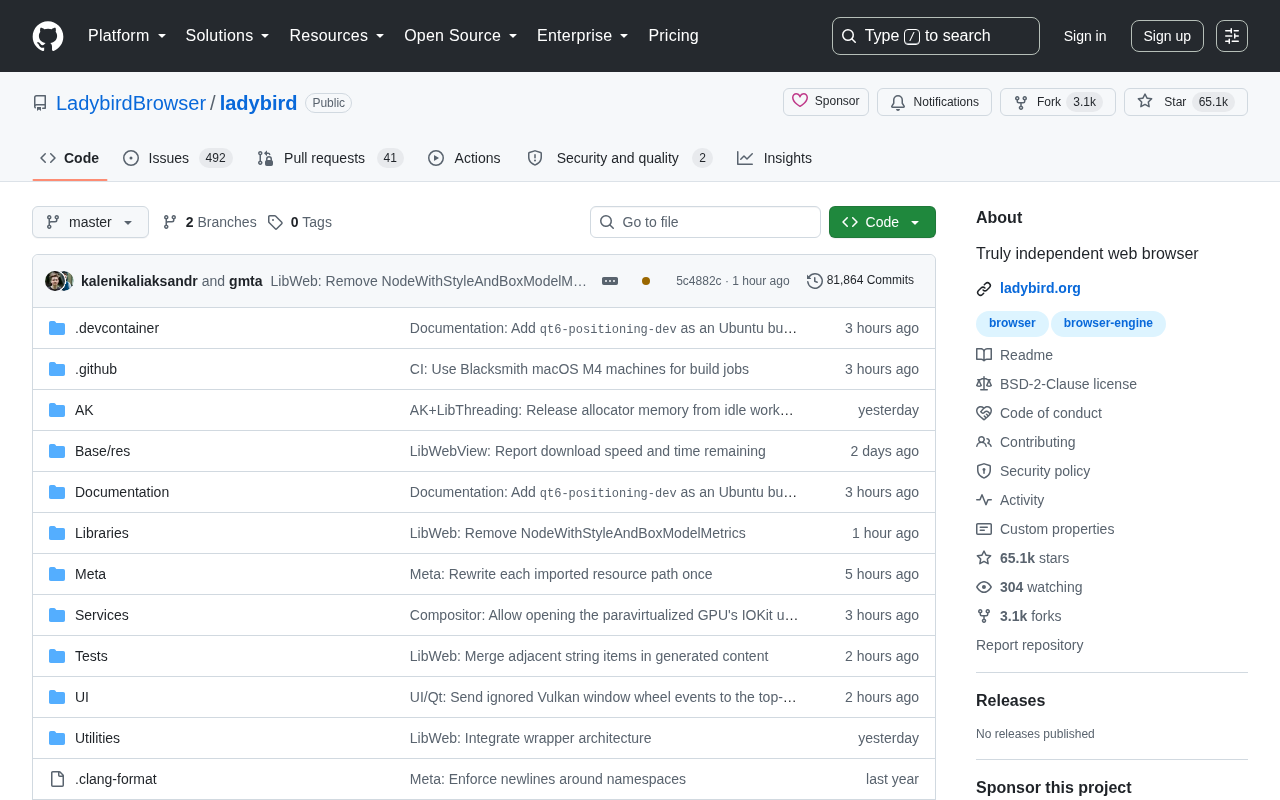Click the scale icon beside the license
Screen dimensions: 1280x800
click(x=984, y=384)
